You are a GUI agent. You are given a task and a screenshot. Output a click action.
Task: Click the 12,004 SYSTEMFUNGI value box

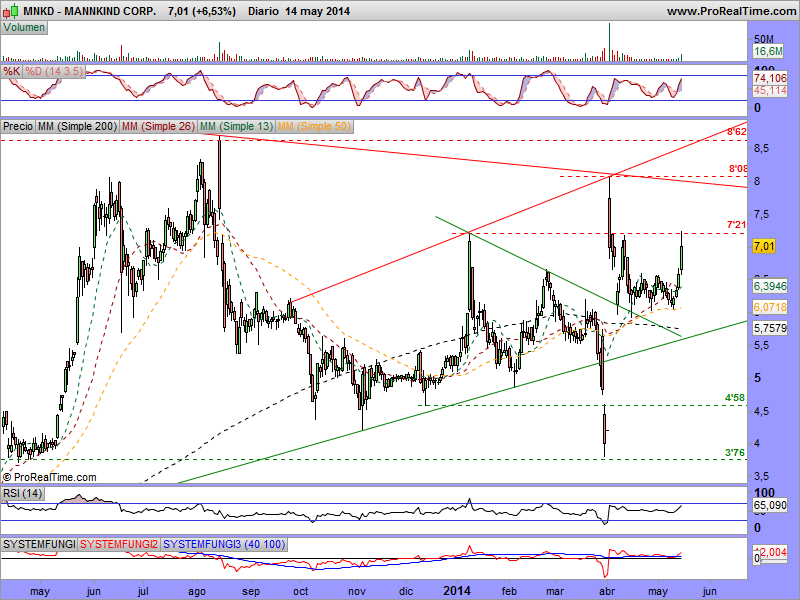(772, 552)
